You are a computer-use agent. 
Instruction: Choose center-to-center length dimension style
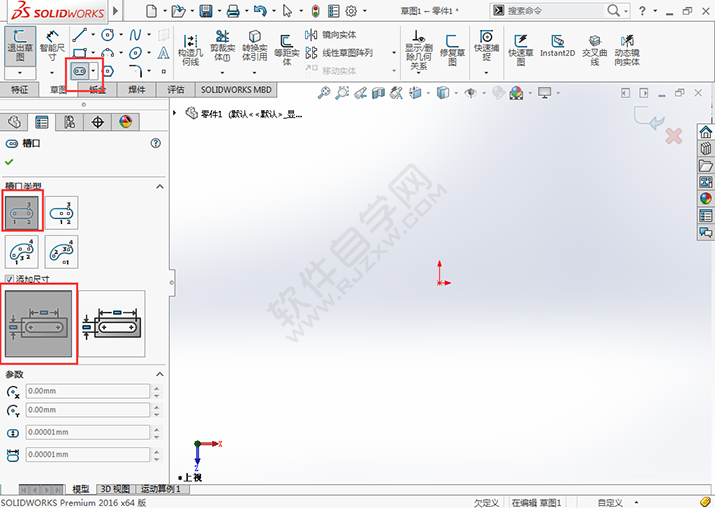[x=38, y=324]
